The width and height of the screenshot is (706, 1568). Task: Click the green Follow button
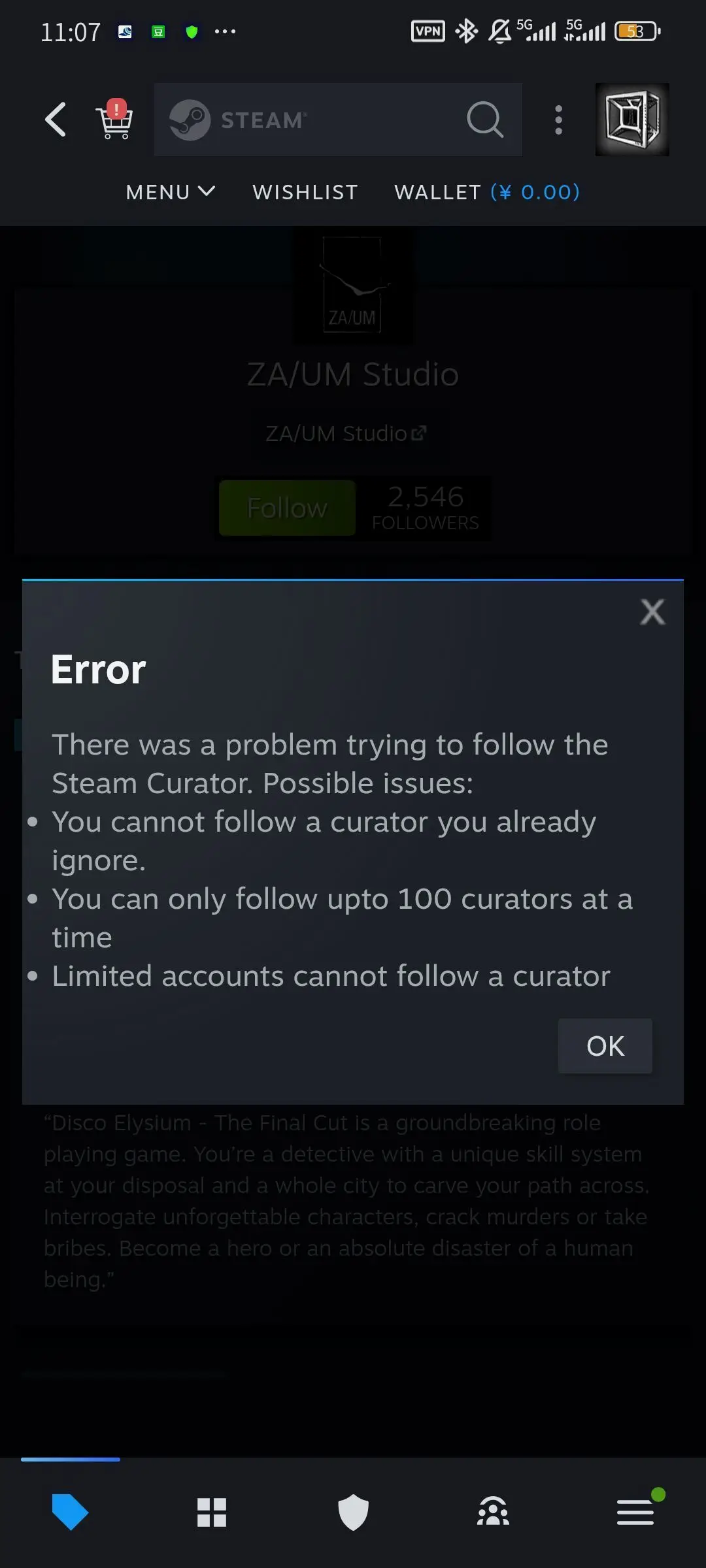tap(287, 508)
